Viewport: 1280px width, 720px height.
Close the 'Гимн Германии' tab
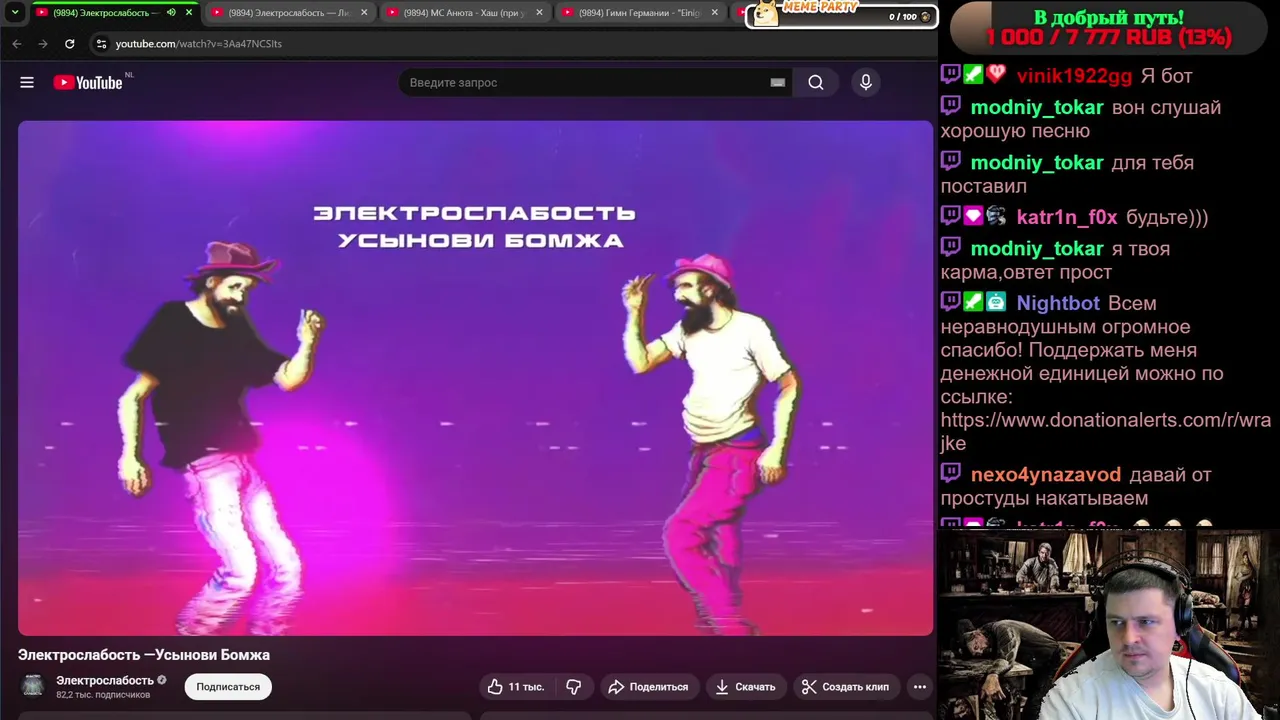pyautogui.click(x=714, y=13)
